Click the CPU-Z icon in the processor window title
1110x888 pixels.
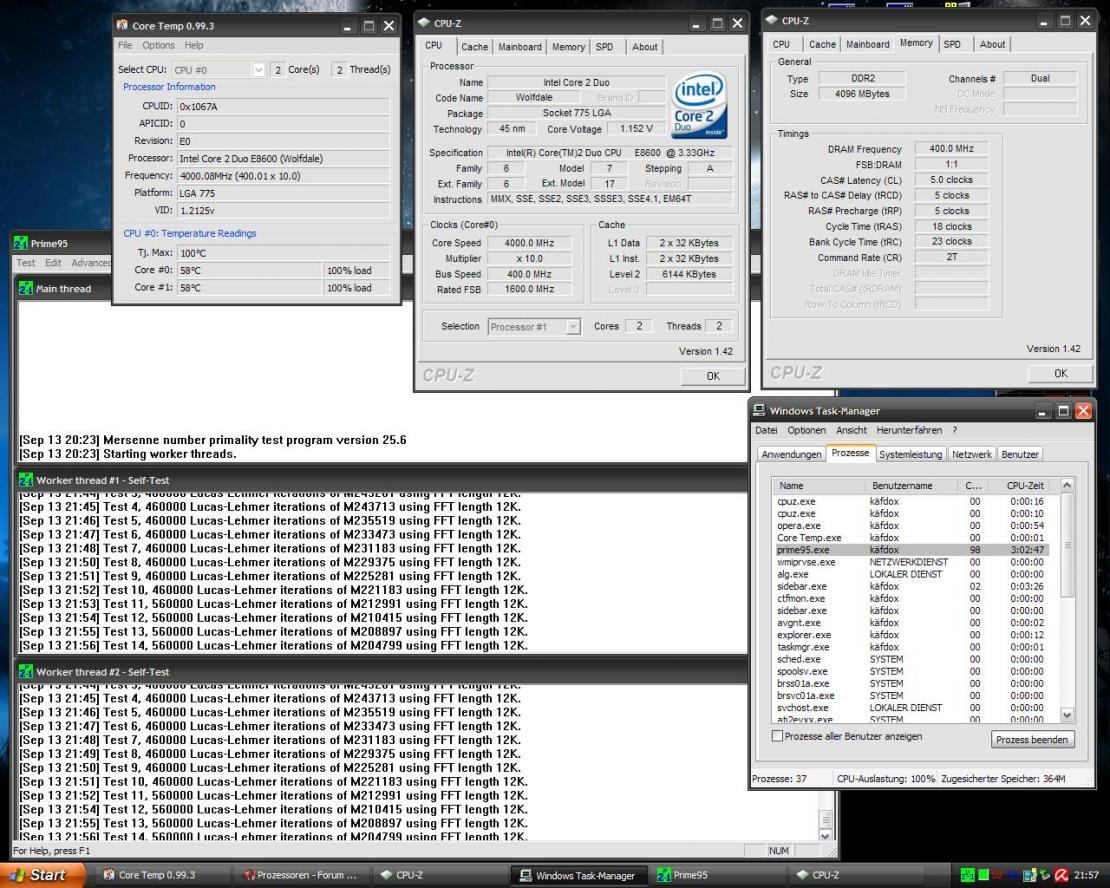(423, 23)
